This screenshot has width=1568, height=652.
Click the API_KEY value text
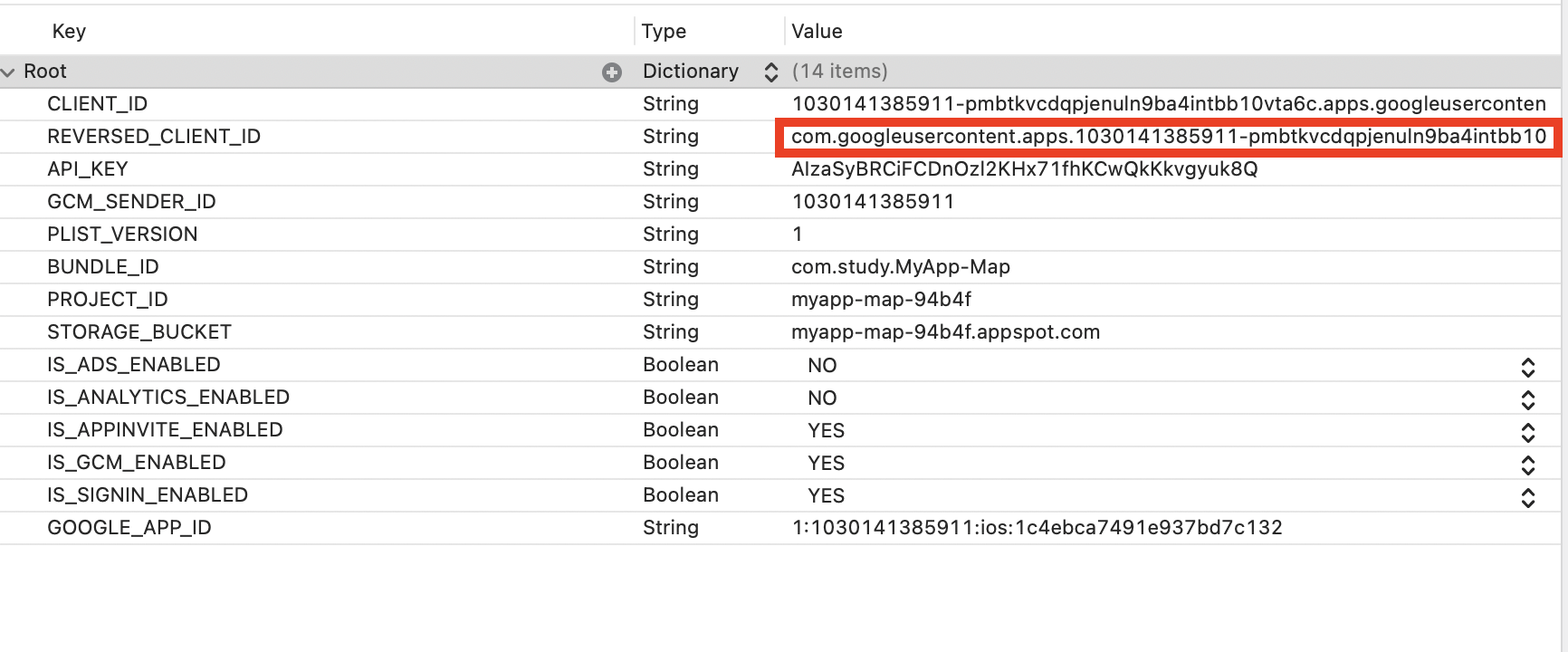[x=1024, y=169]
